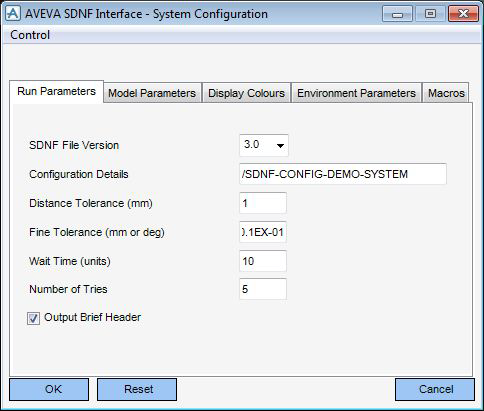Open the Control menu
This screenshot has width=484, height=411.
click(30, 35)
